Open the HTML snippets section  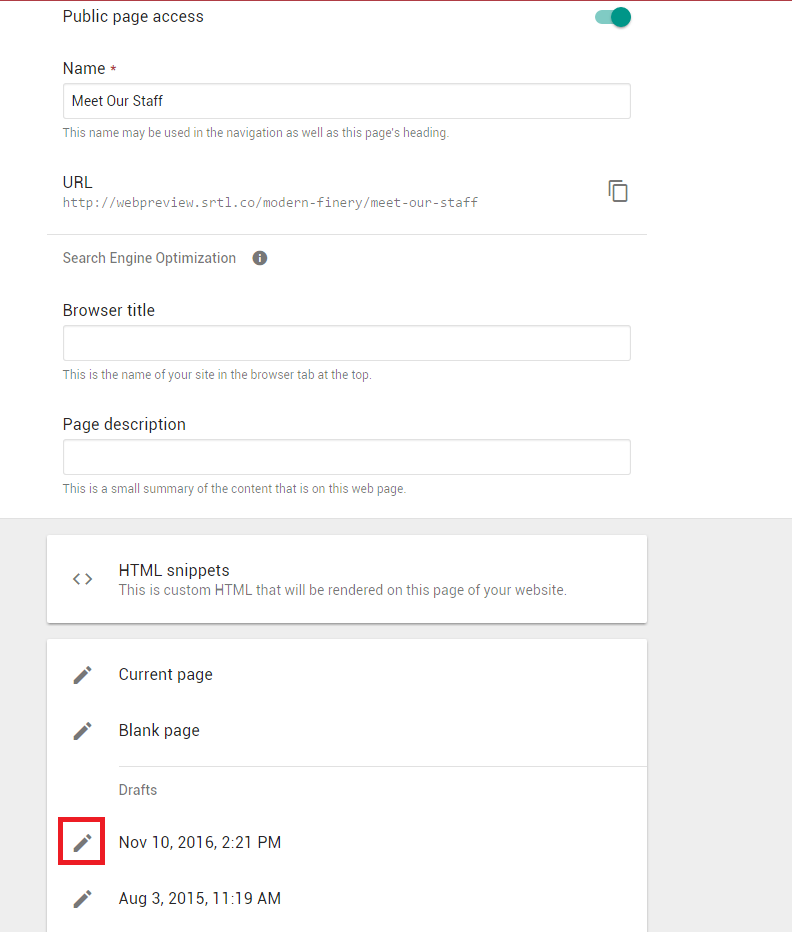[x=347, y=580]
